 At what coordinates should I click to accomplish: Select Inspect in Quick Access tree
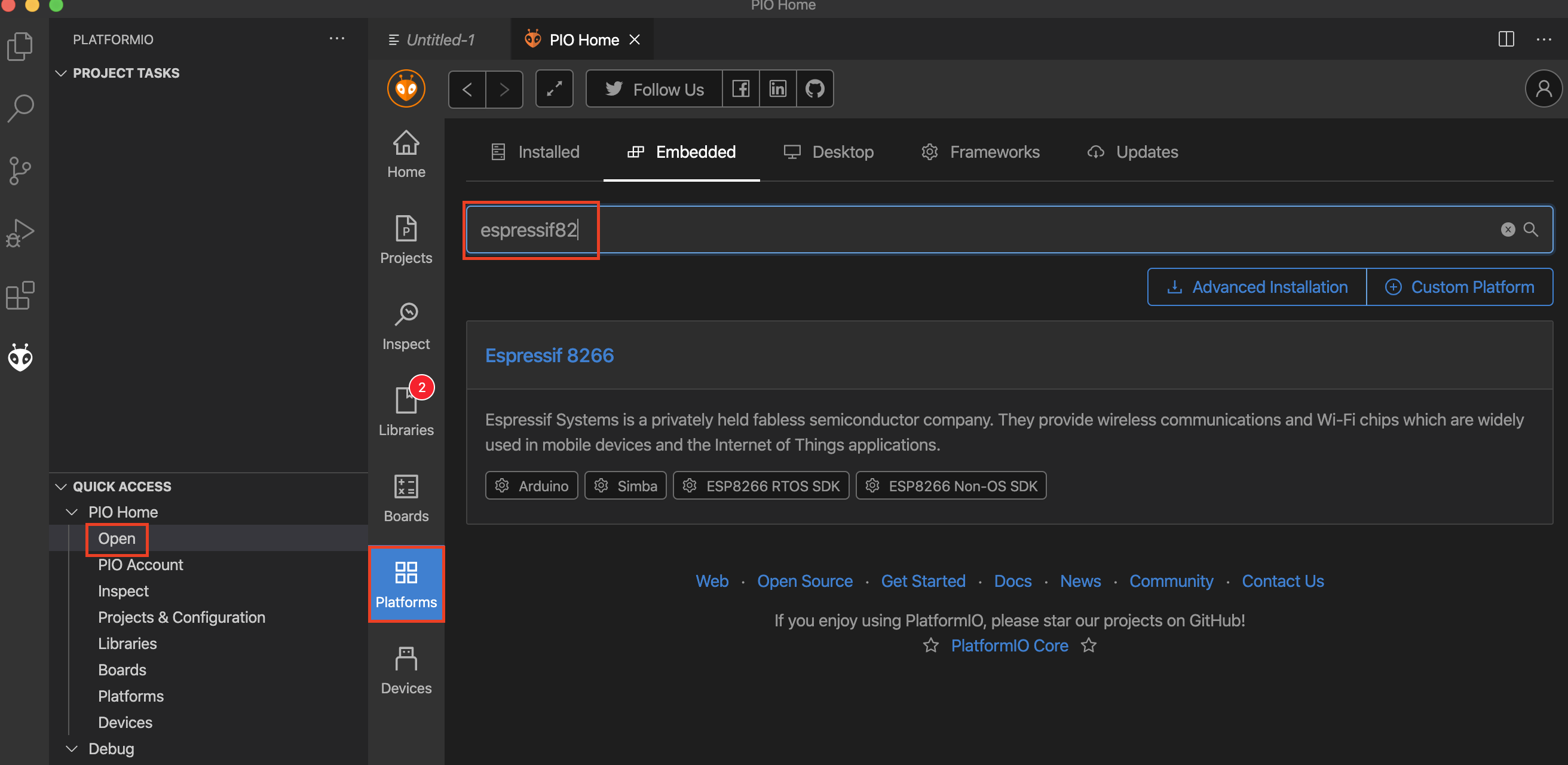tap(124, 591)
